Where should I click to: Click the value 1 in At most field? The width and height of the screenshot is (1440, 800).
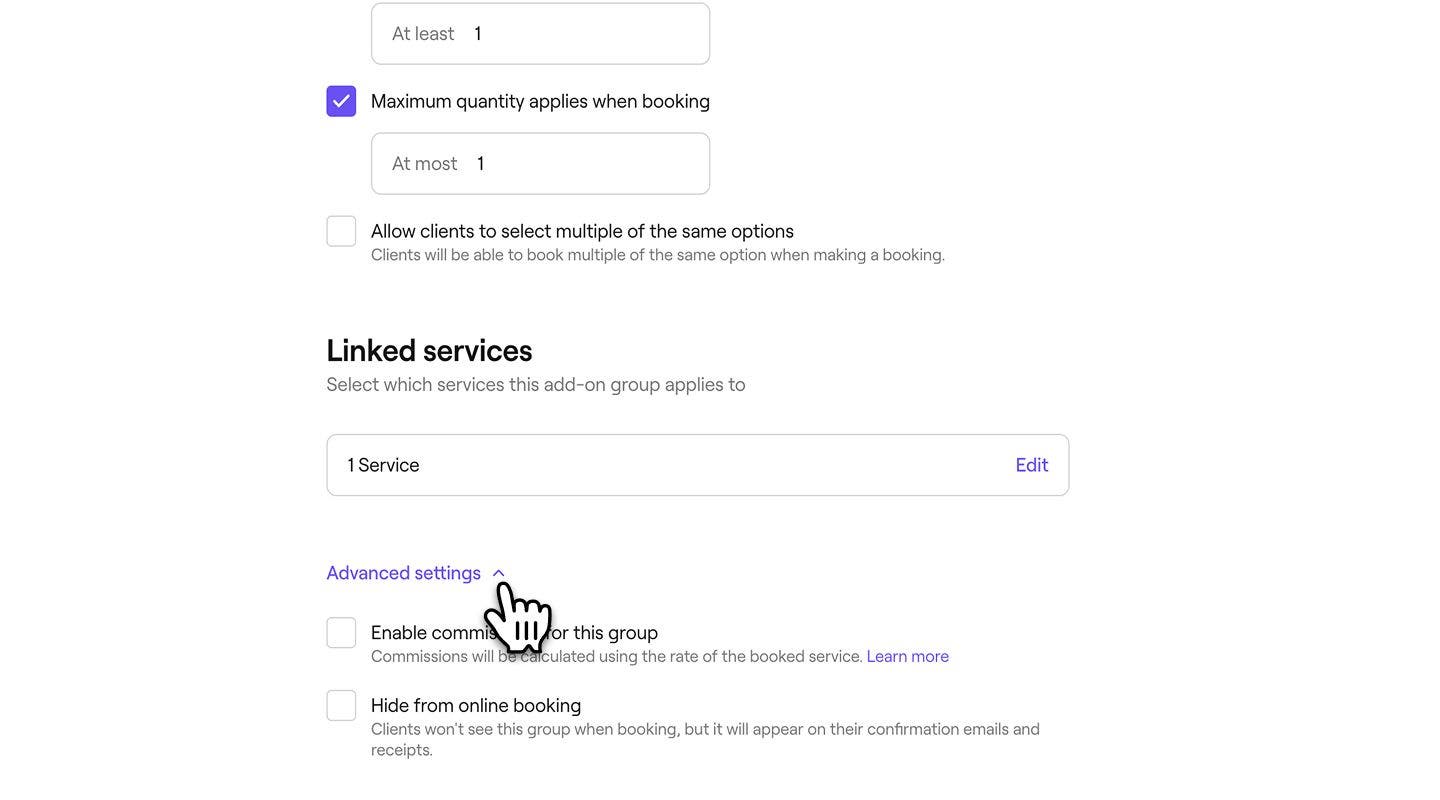(x=481, y=164)
